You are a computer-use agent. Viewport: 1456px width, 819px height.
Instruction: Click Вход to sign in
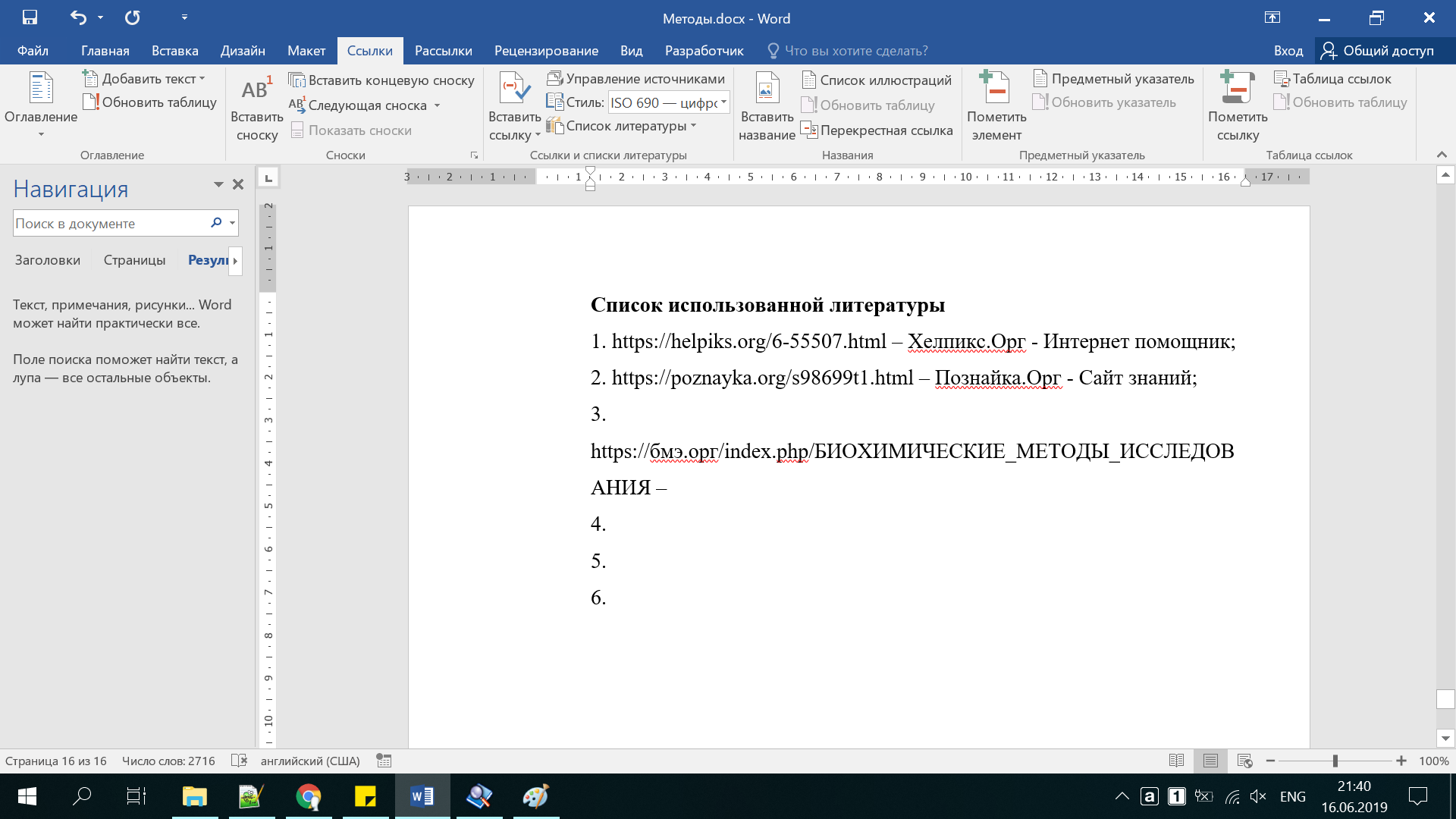pyautogui.click(x=1288, y=51)
